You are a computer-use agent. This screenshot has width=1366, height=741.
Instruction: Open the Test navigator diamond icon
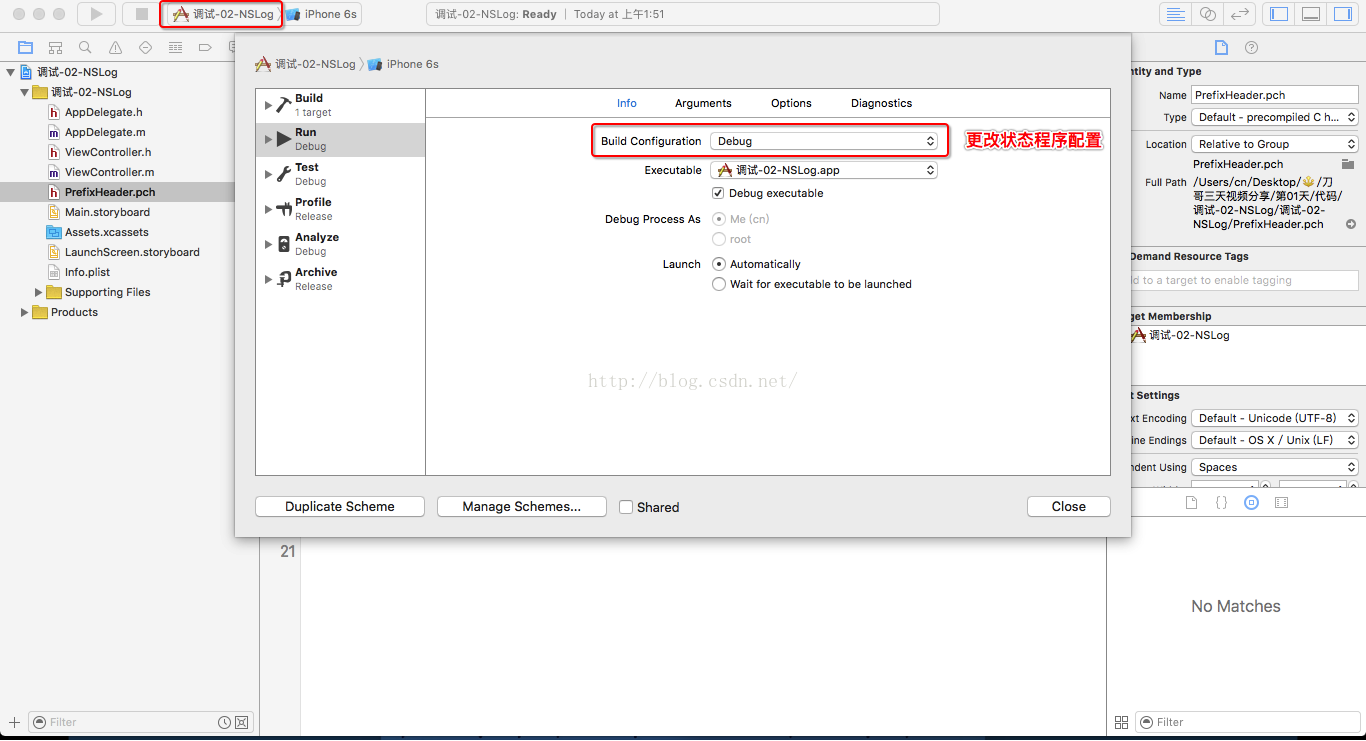[x=146, y=47]
